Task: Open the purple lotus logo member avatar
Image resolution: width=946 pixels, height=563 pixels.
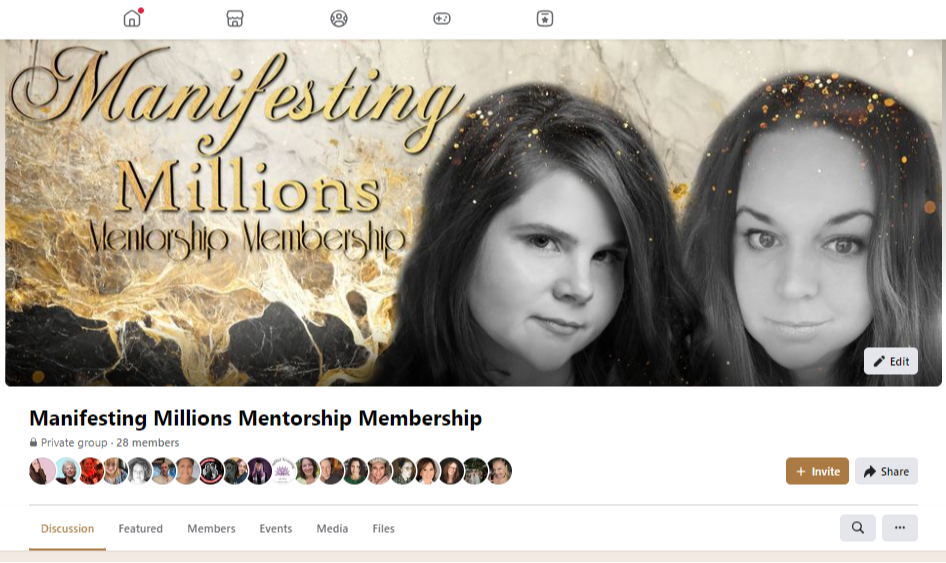Action: pyautogui.click(x=282, y=471)
